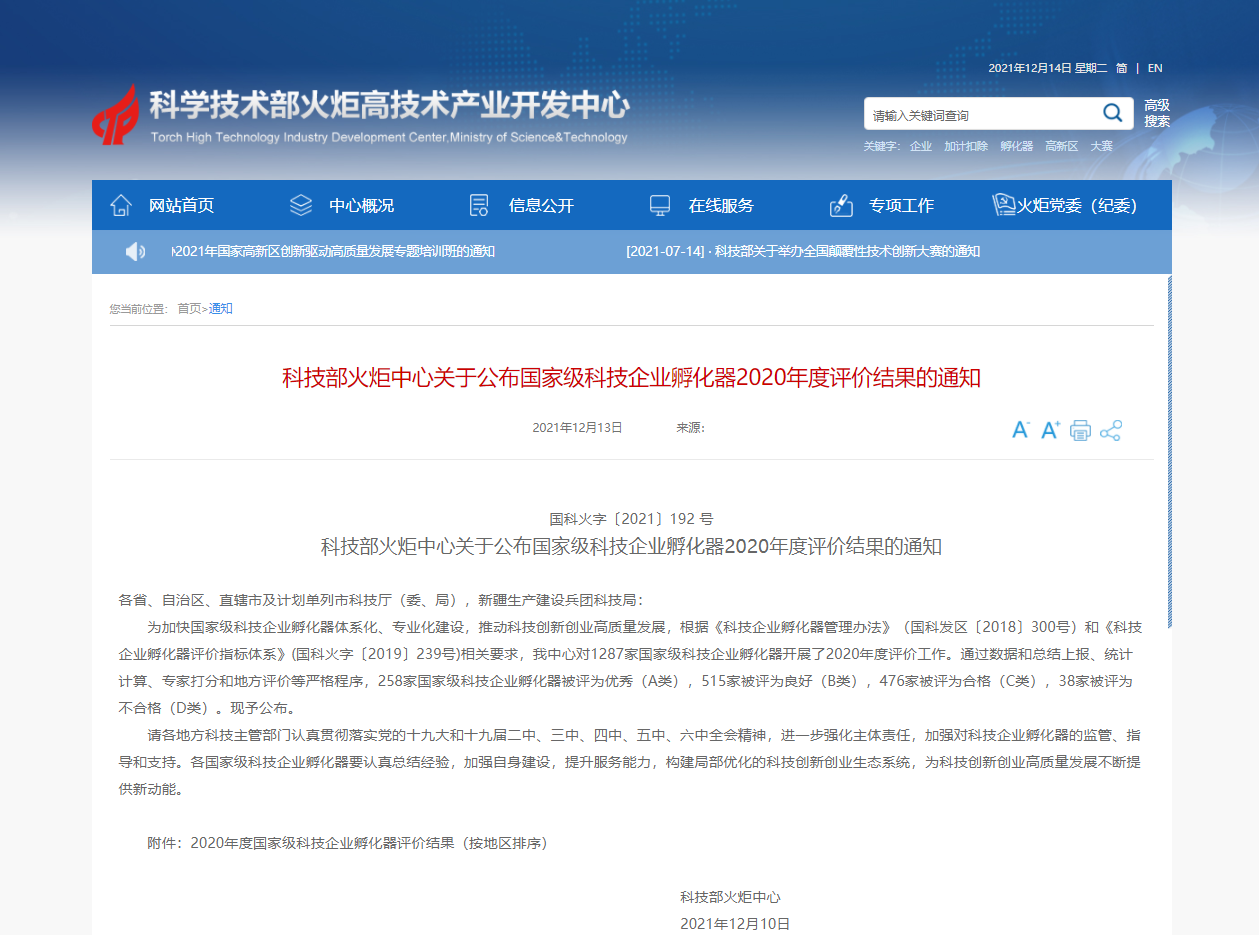Open the 信息公开 menu item
Image resolution: width=1259 pixels, height=935 pixels.
542,205
